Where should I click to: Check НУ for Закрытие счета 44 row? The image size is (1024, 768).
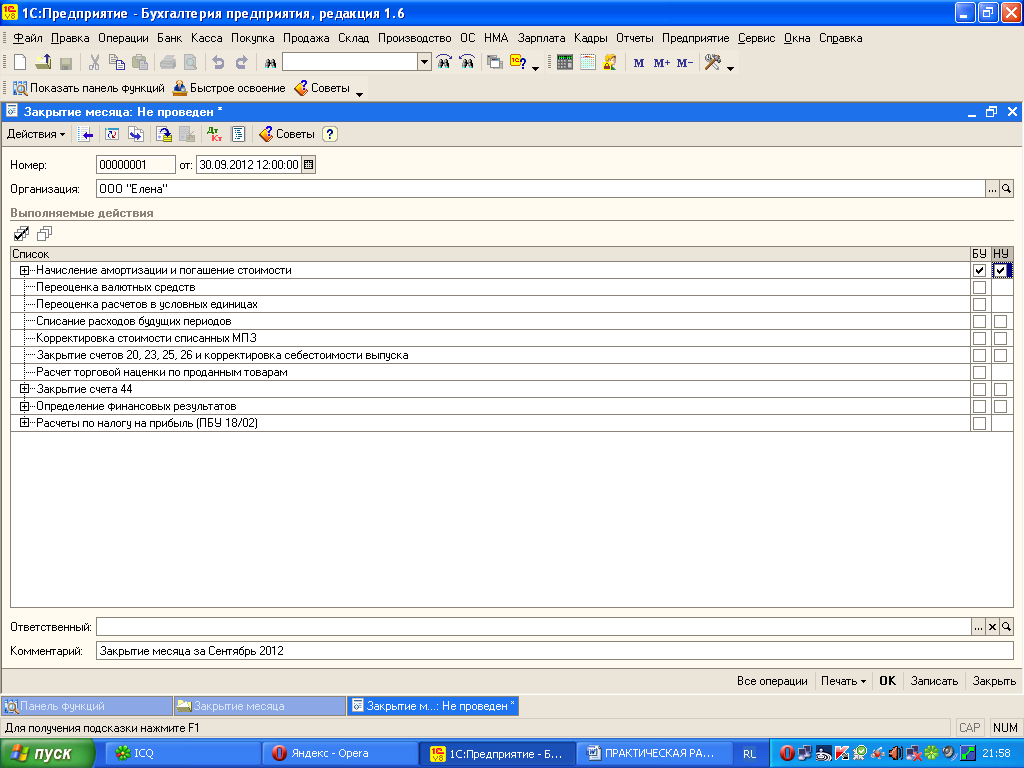point(1000,389)
